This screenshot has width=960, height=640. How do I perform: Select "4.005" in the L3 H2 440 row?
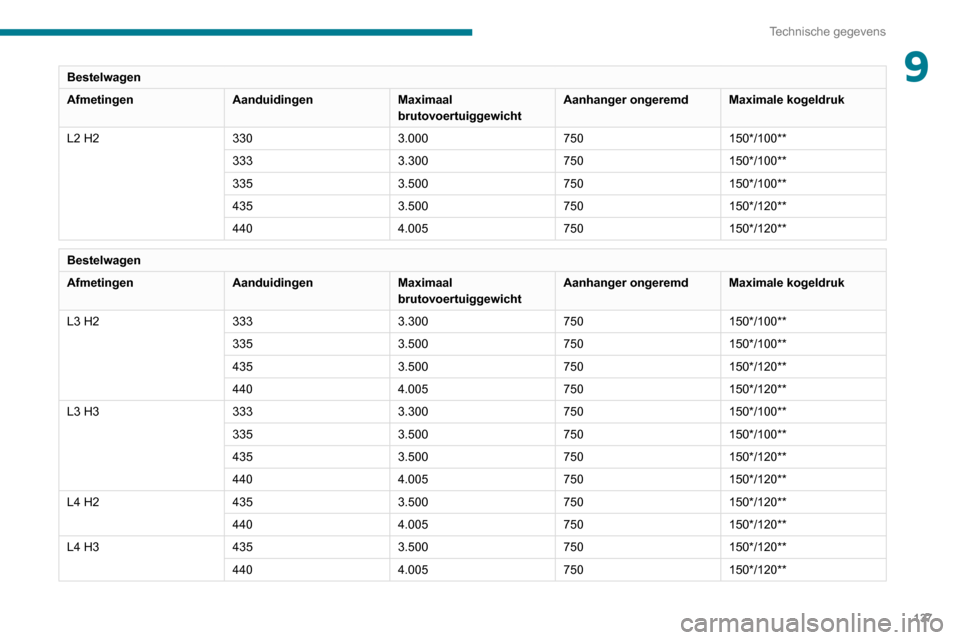pyautogui.click(x=413, y=389)
